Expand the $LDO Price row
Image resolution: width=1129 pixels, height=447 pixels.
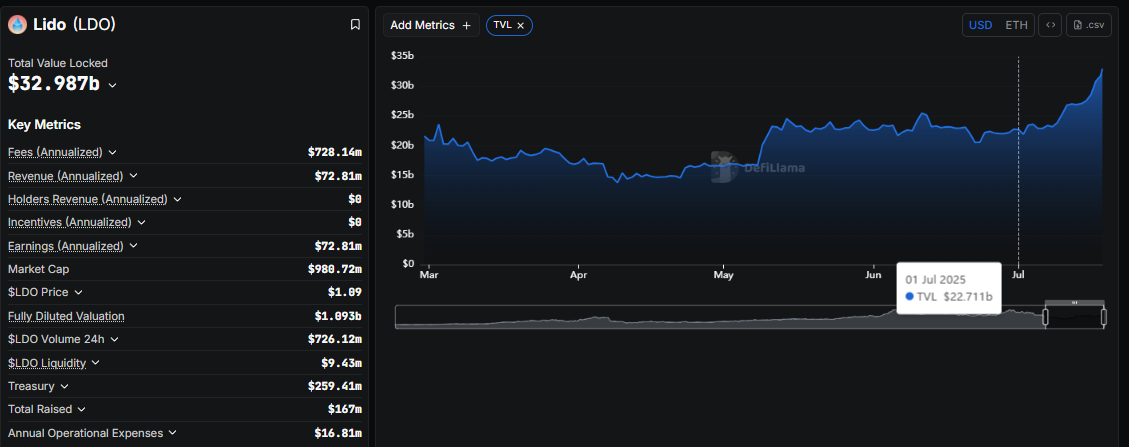(x=78, y=292)
